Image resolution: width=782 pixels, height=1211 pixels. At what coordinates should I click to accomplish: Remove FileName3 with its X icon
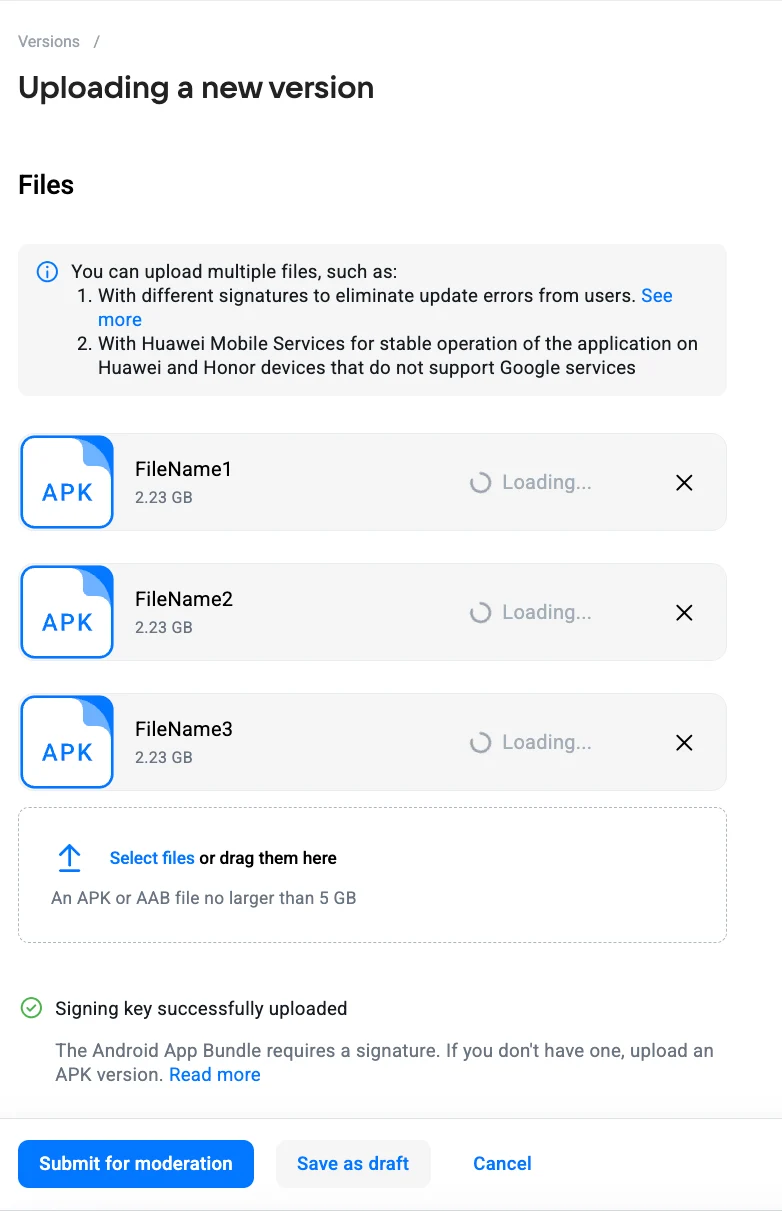point(684,743)
